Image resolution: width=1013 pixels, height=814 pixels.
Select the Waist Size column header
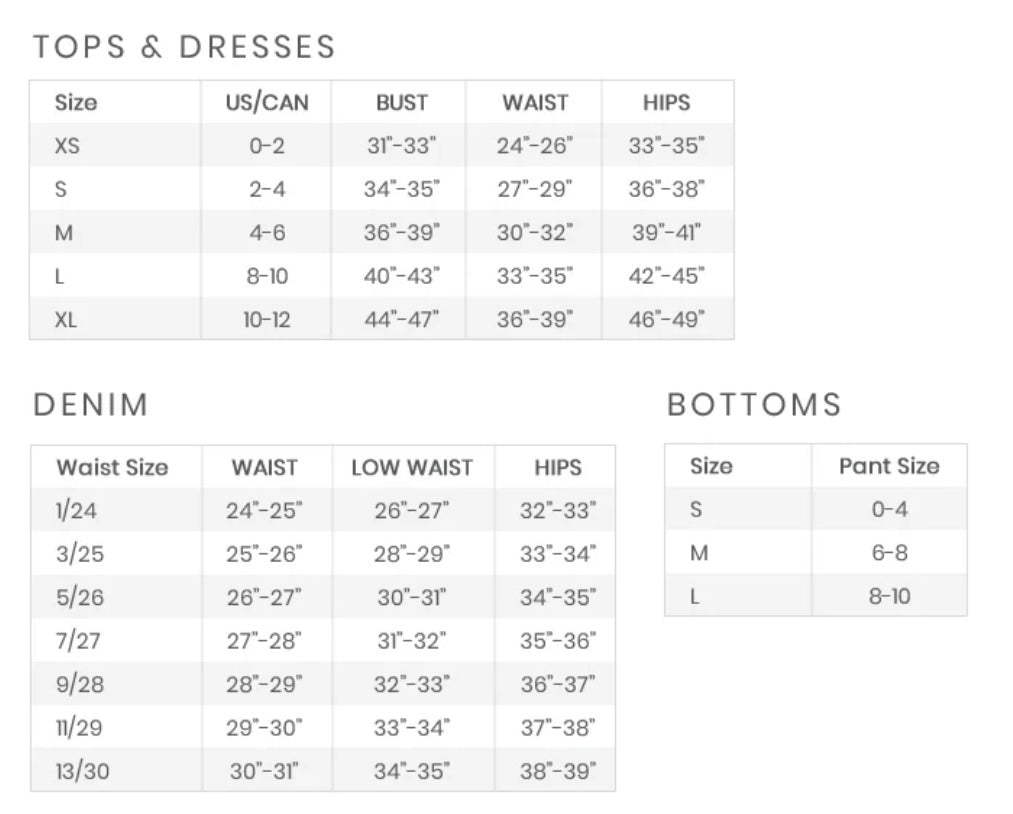click(x=112, y=468)
